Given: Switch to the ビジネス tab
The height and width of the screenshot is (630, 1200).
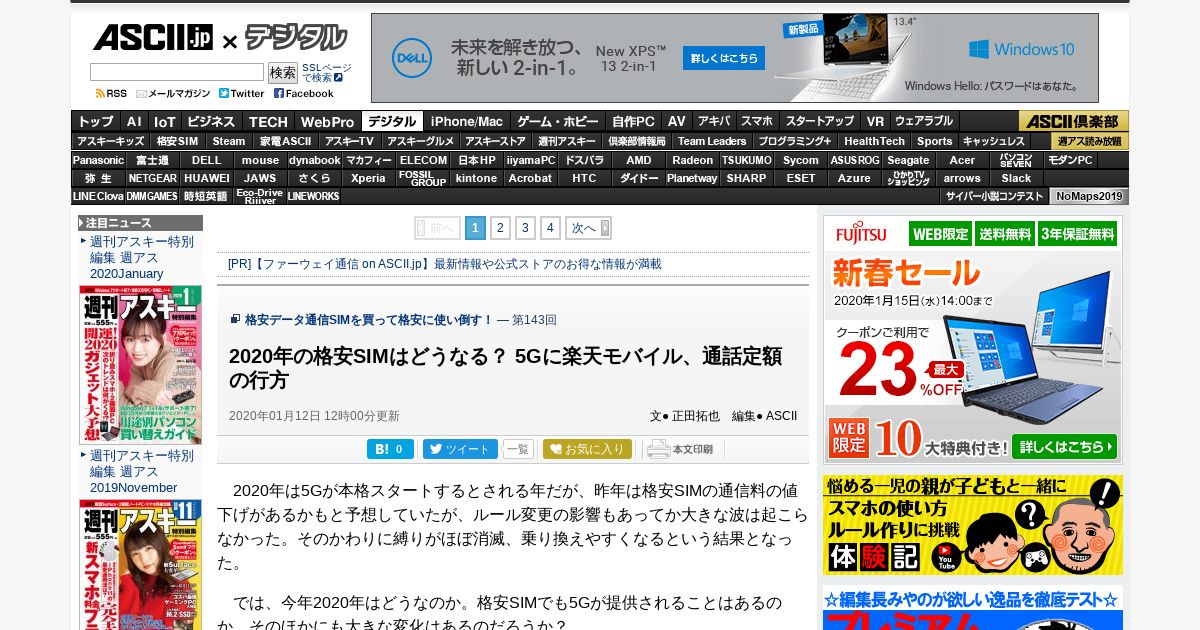Looking at the screenshot, I should pos(211,121).
